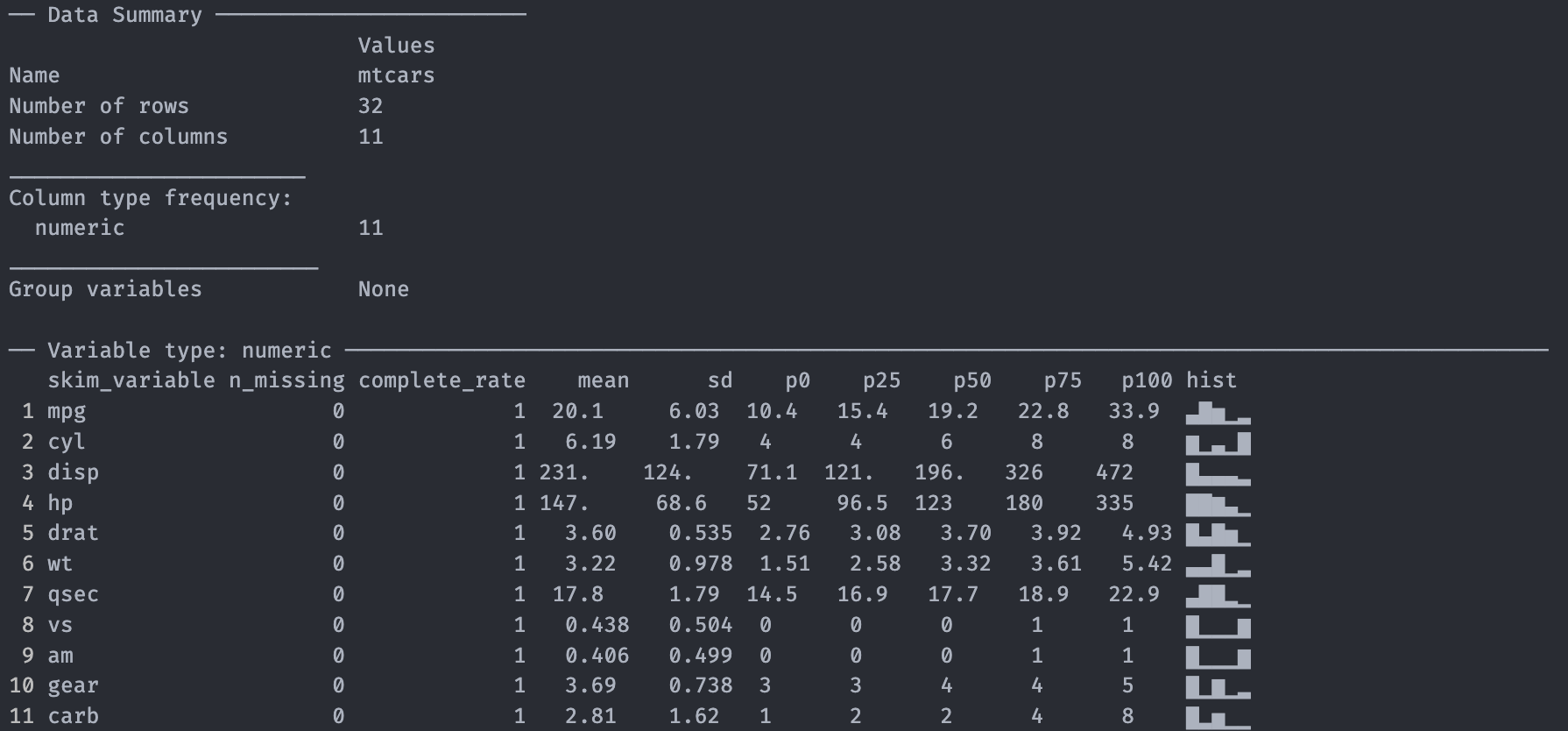Select the disp p100 value 472
Screen dimensions: 1568x731
(1114, 472)
